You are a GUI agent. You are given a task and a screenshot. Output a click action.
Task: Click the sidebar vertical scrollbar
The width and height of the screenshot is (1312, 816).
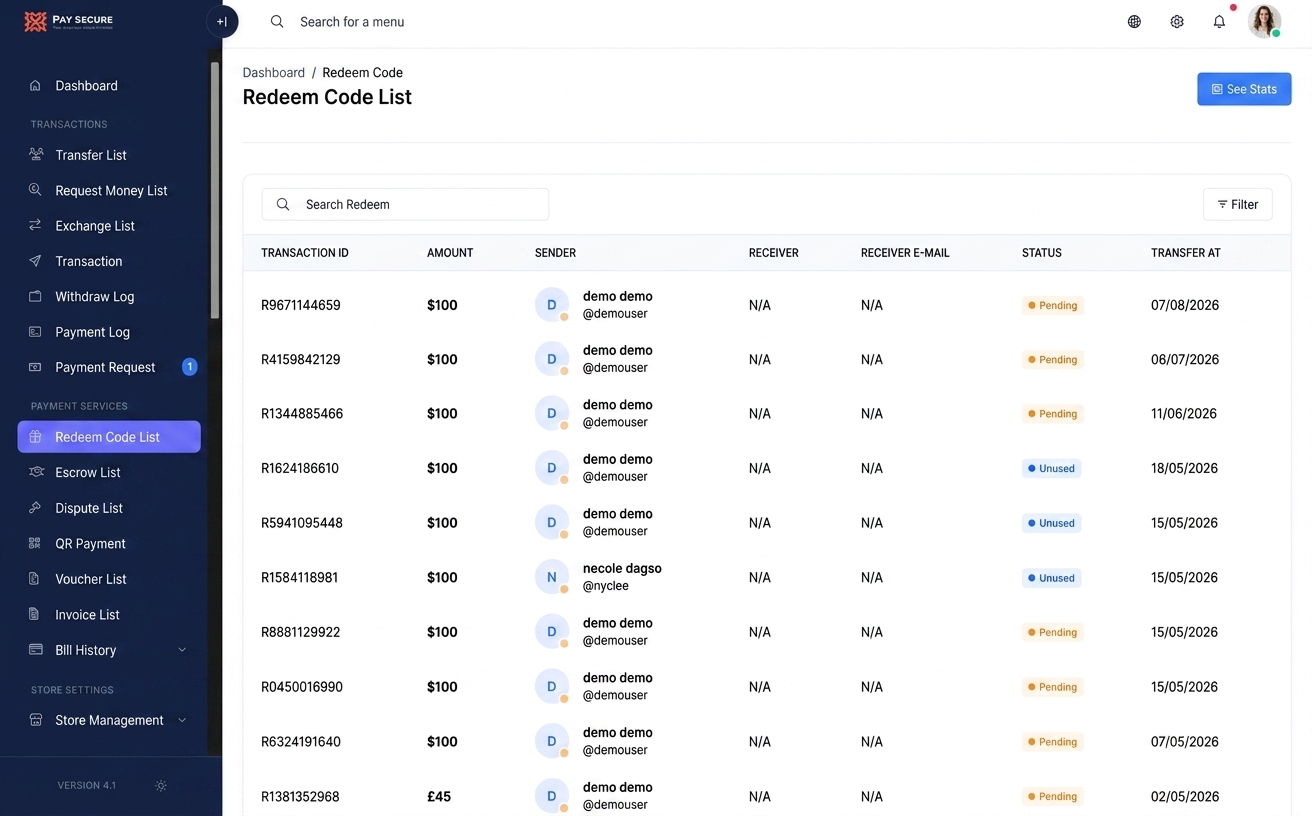pos(215,190)
